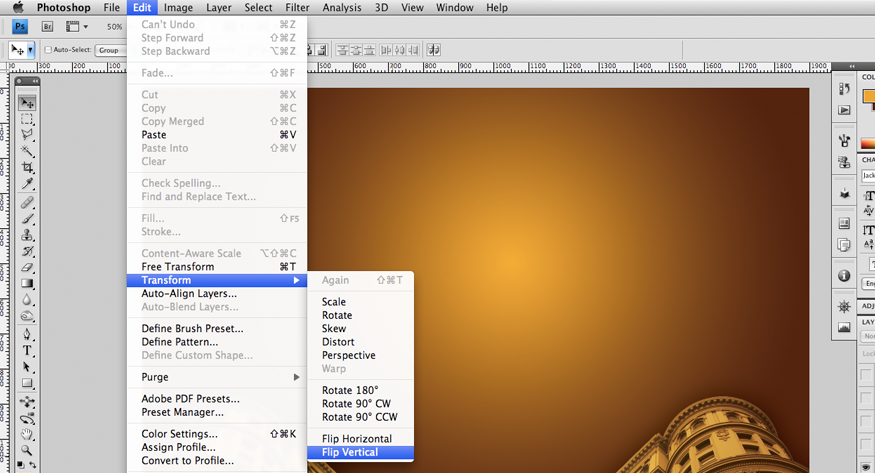This screenshot has width=875, height=473.
Task: Select the Brush tool
Action: [27, 219]
